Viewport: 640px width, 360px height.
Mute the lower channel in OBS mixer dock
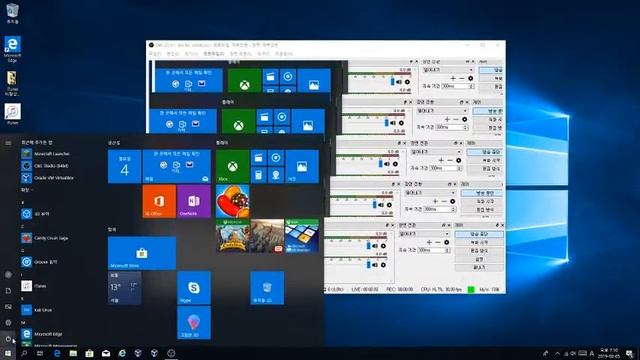coord(375,265)
